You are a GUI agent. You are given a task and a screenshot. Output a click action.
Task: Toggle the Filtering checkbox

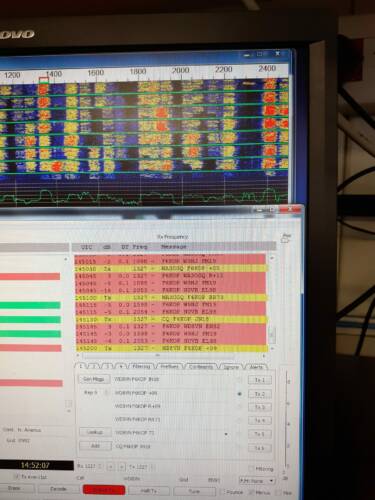coord(252,469)
